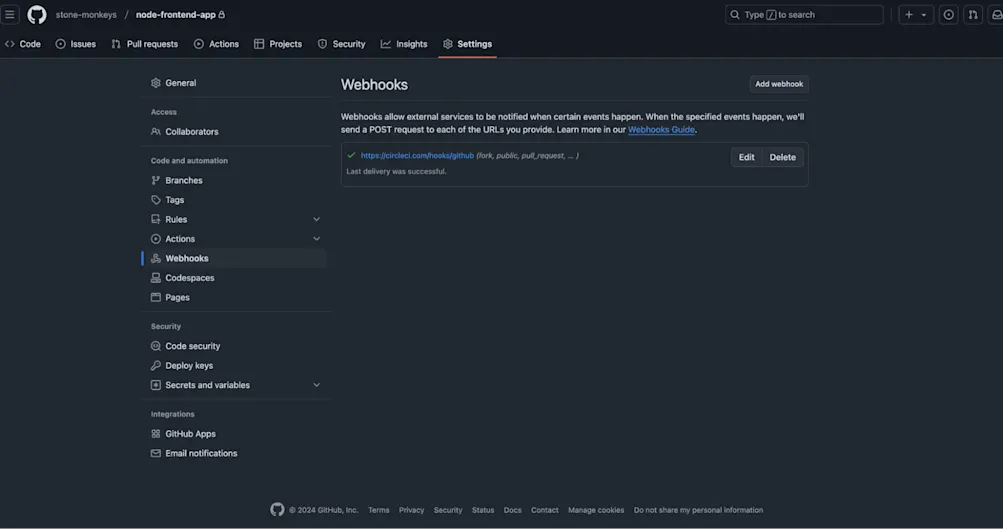Focus the 'Type / to search' field

point(804,15)
